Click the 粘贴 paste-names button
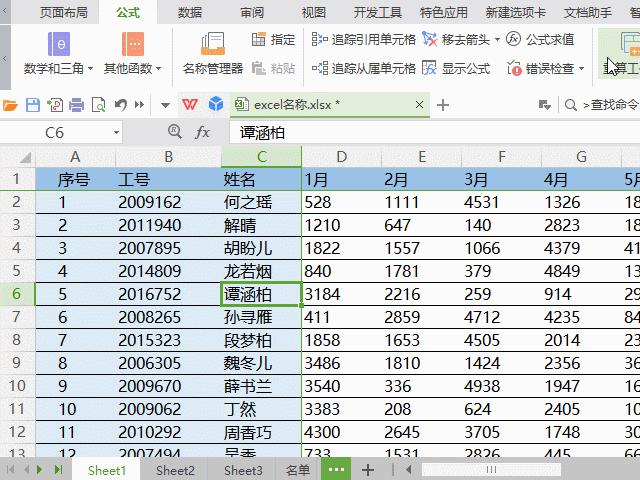This screenshot has height=480, width=640. pos(273,68)
